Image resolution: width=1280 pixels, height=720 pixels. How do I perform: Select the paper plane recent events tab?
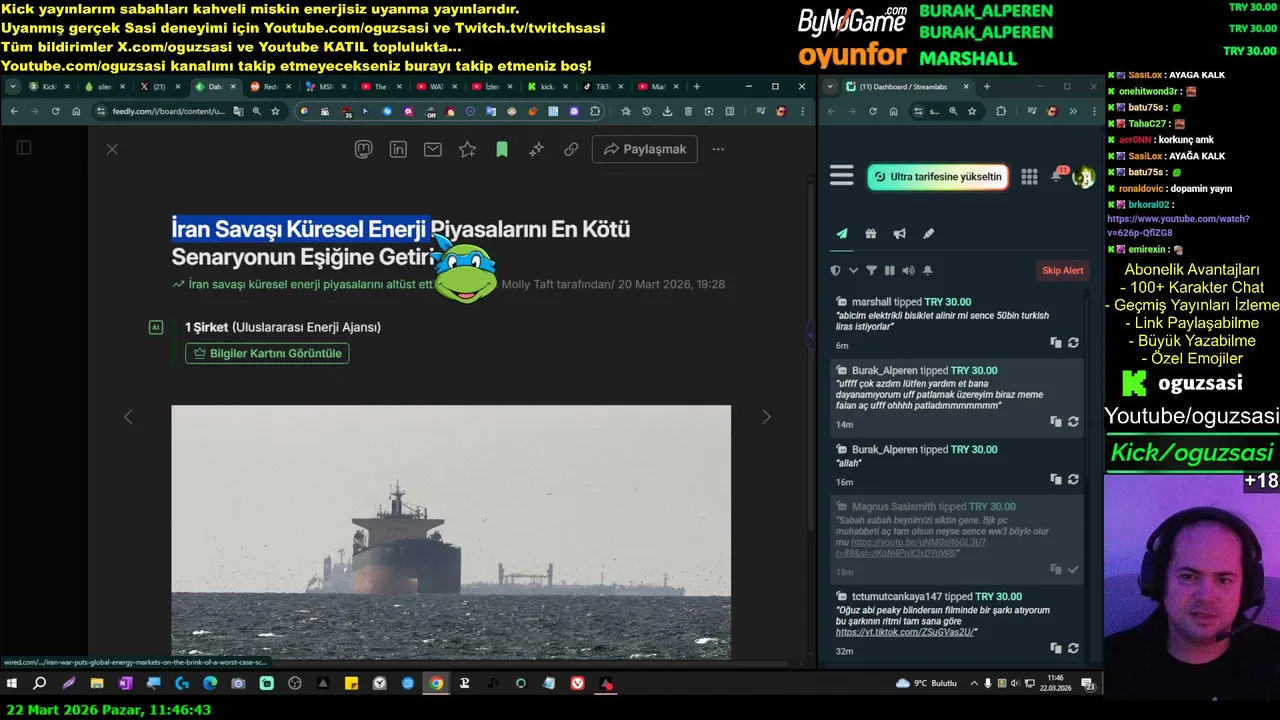click(x=842, y=234)
